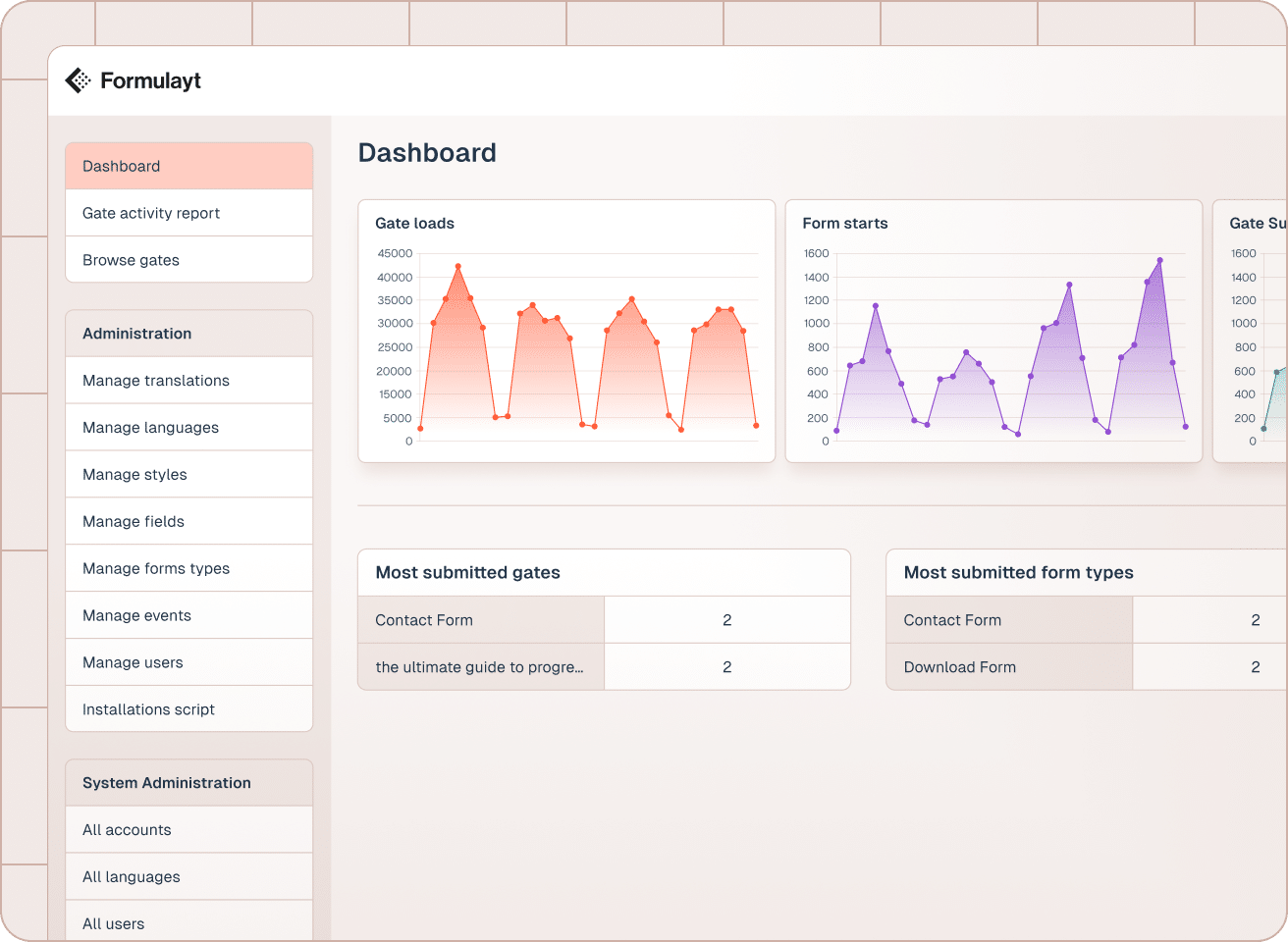Viewport: 1288px width, 942px height.
Task: Click the Form starts area chart
Action: point(1011,347)
